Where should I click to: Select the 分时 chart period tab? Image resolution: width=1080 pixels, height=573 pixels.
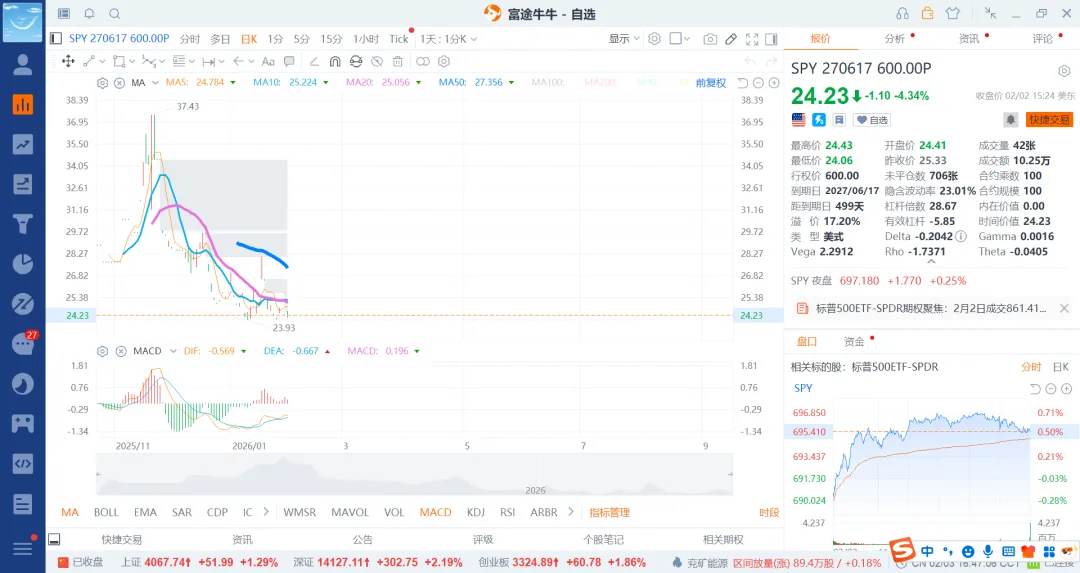tap(190, 39)
